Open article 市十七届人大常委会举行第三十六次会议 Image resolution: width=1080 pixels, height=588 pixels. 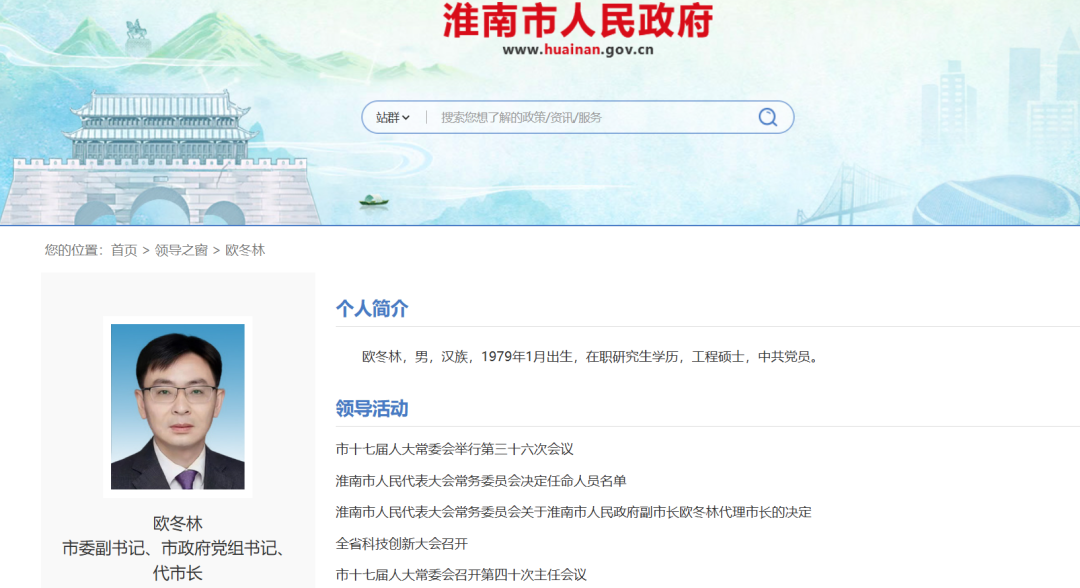coord(455,449)
